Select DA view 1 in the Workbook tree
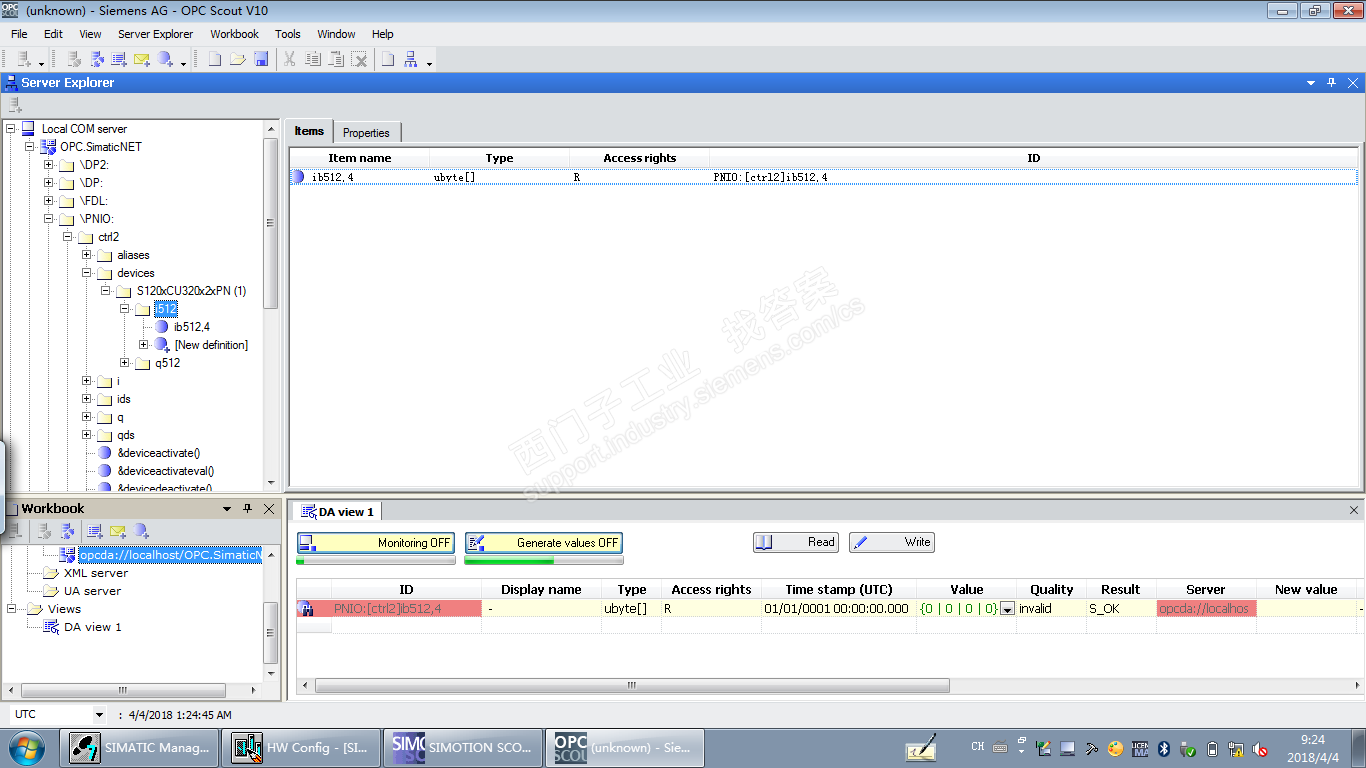This screenshot has width=1366, height=768. (x=93, y=627)
